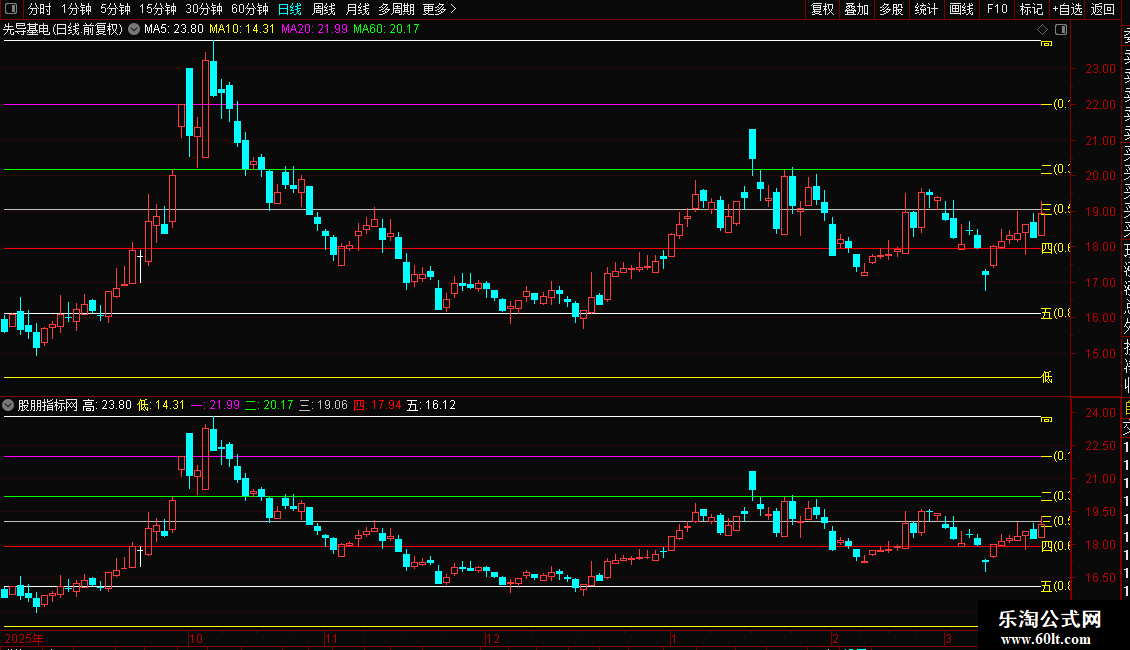
Task: Select the 60分钟 period tab
Action: pos(249,9)
